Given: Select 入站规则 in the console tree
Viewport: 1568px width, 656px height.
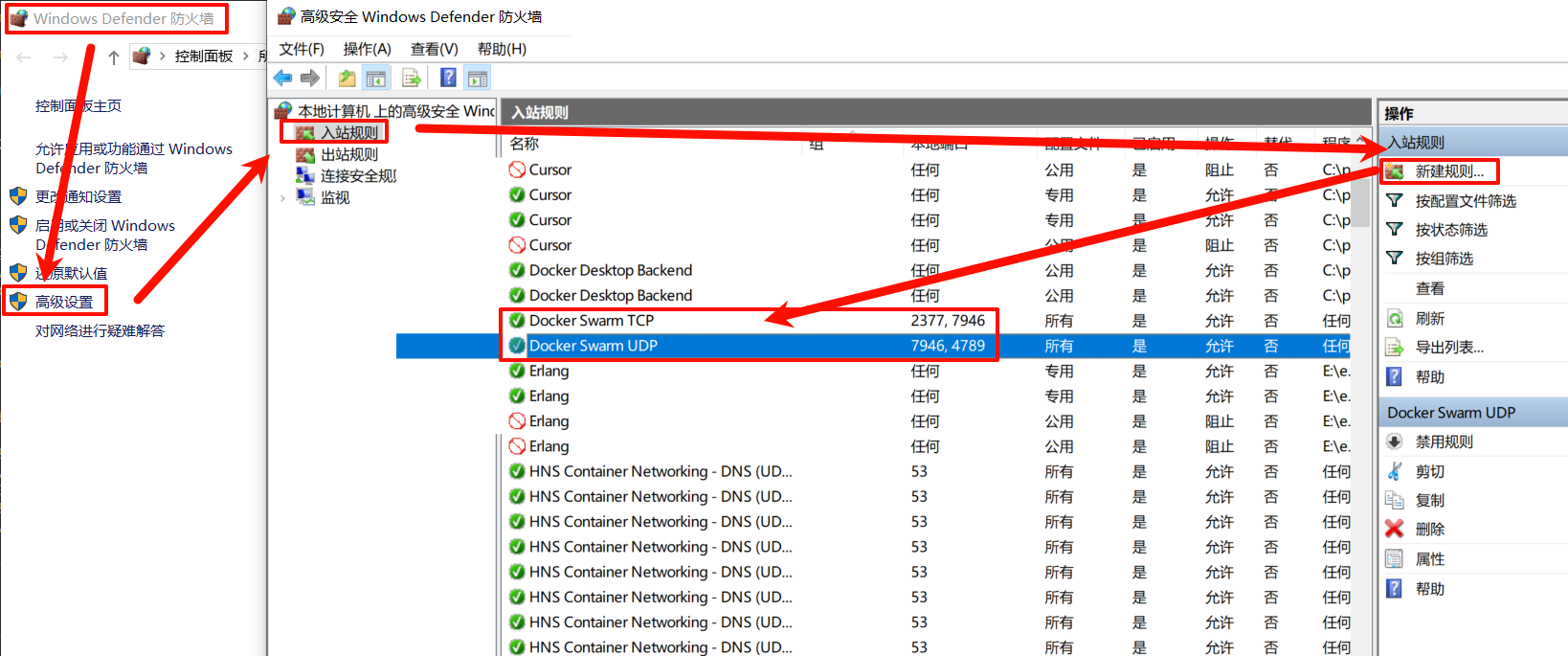Looking at the screenshot, I should (349, 133).
